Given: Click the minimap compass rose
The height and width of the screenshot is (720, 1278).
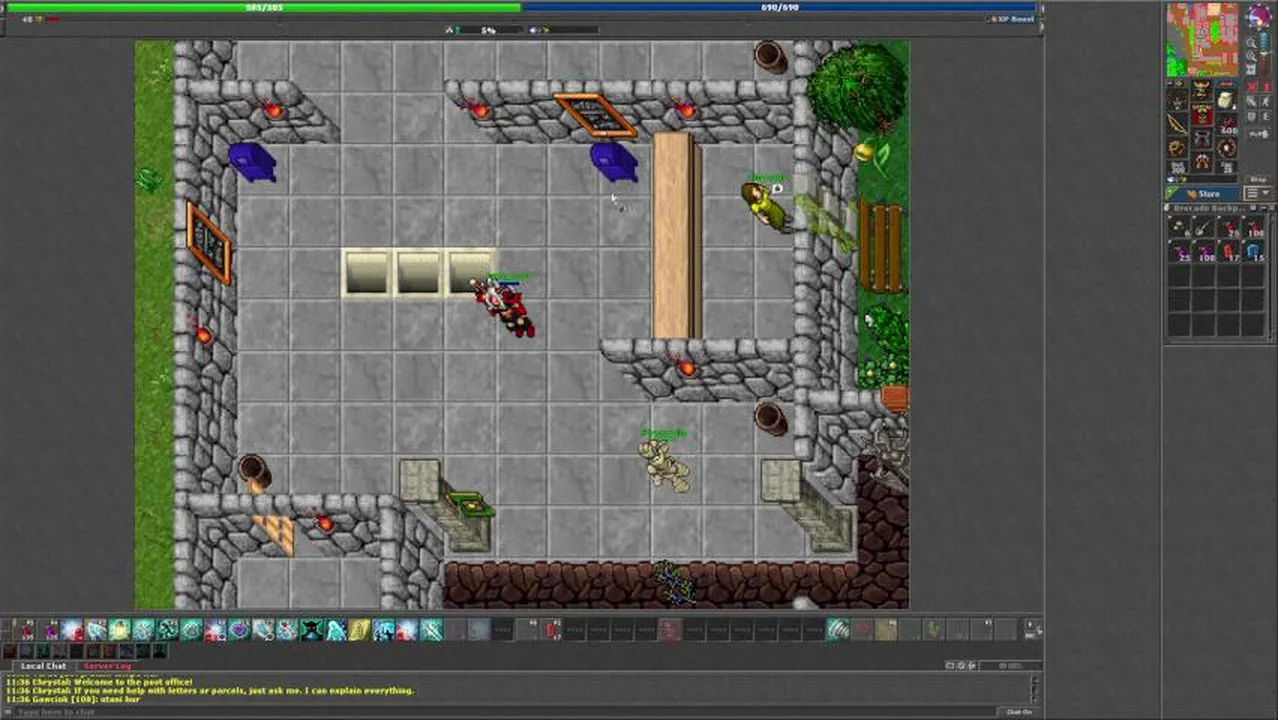Looking at the screenshot, I should pos(1259,16).
